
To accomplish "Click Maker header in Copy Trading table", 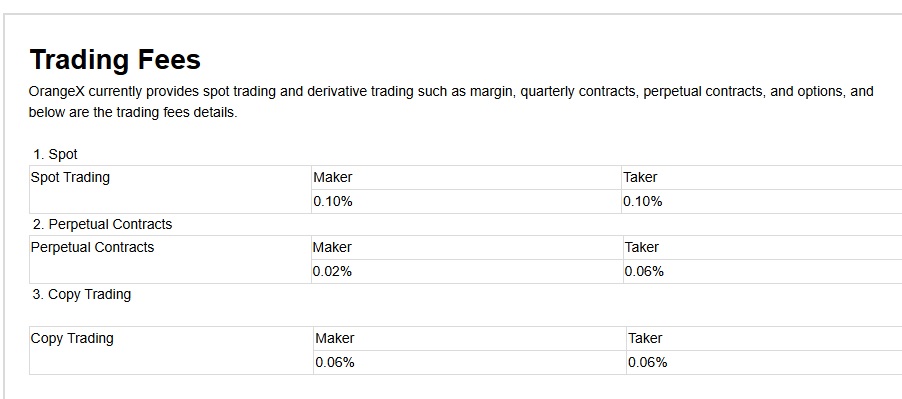I will coord(470,339).
